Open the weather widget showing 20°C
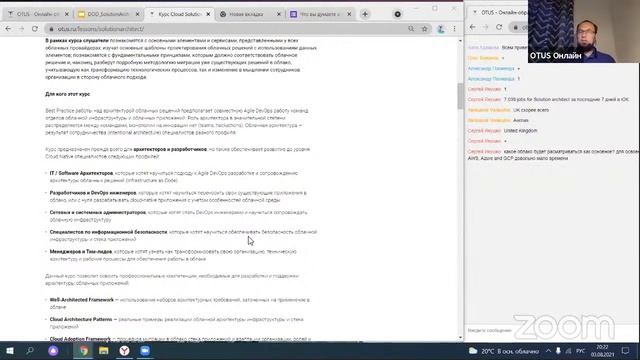Screen dimensions: 640x360 coord(504,351)
